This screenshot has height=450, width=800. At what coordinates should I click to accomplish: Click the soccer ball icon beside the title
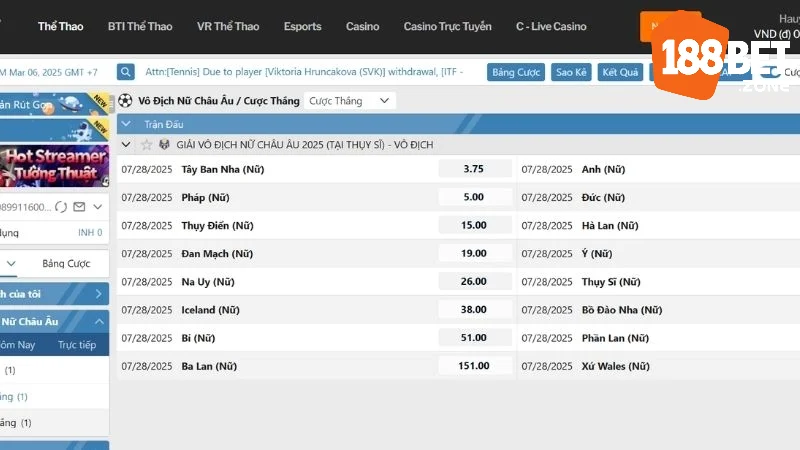click(x=125, y=101)
